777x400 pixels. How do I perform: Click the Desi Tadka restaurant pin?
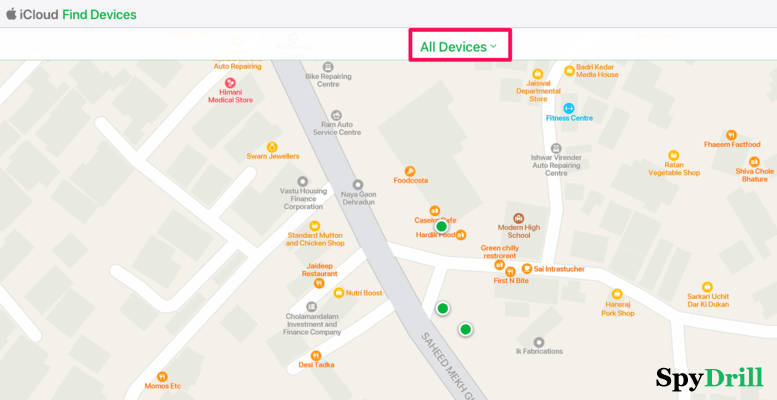[316, 355]
